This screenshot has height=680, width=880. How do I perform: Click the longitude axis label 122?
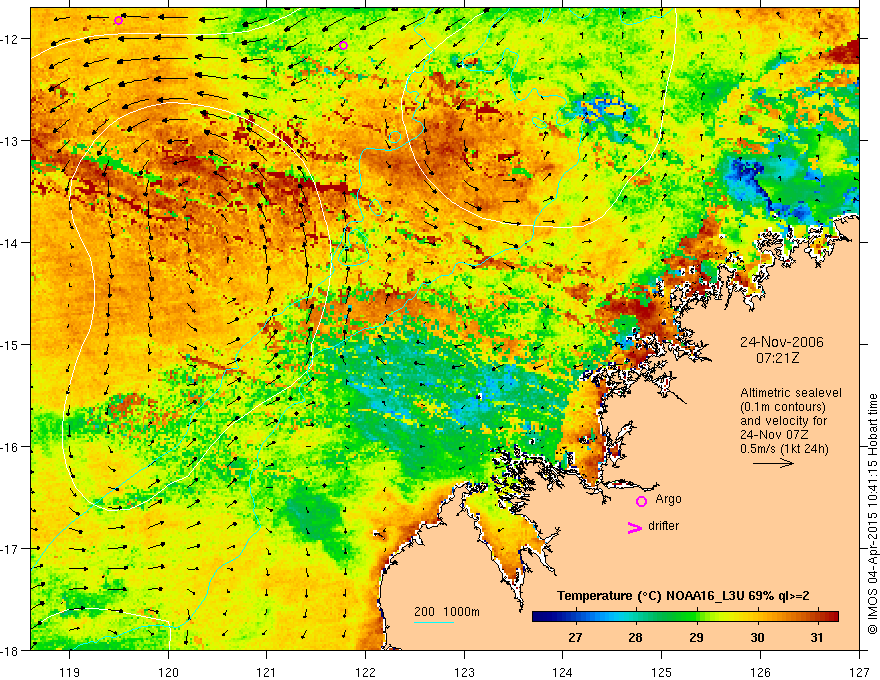click(365, 673)
